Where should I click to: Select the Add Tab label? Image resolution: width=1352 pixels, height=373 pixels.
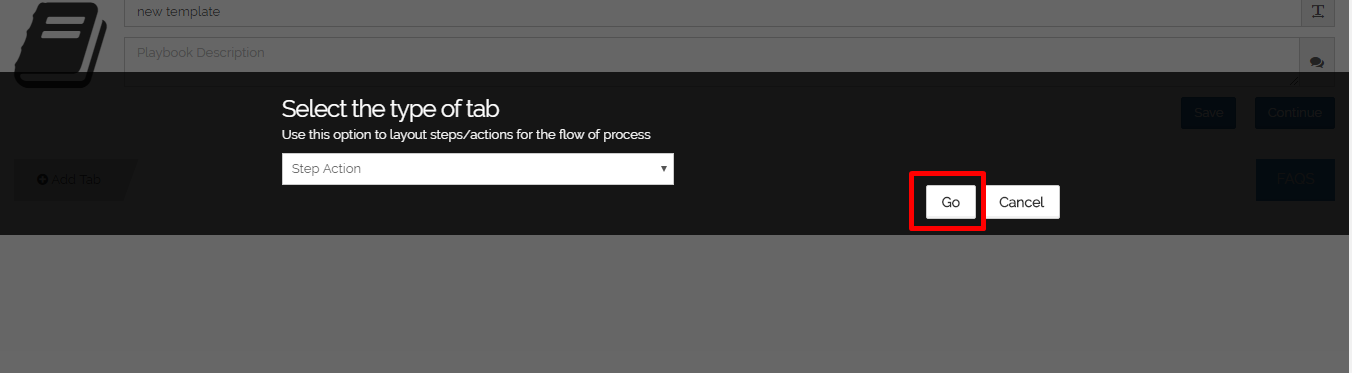pos(76,180)
